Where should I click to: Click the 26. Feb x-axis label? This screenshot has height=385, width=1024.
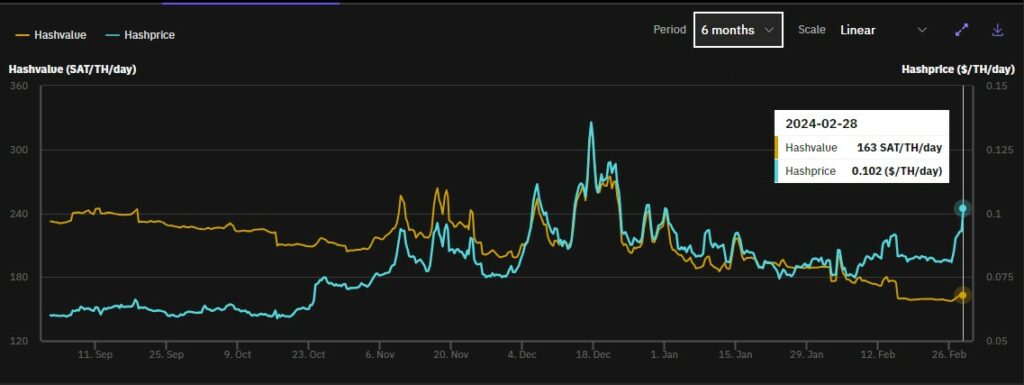pyautogui.click(x=948, y=355)
